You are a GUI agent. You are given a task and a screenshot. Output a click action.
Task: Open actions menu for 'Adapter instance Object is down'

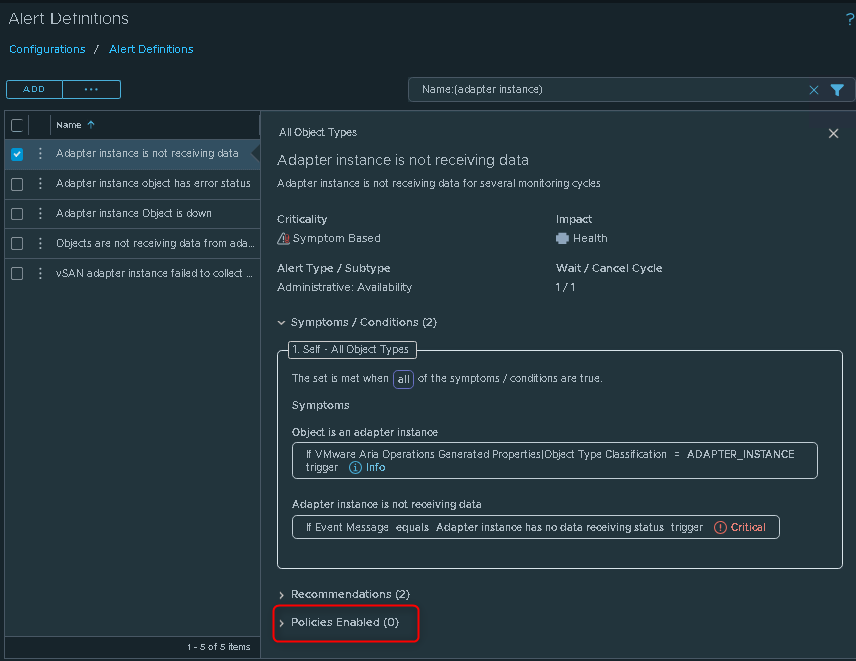click(x=41, y=213)
